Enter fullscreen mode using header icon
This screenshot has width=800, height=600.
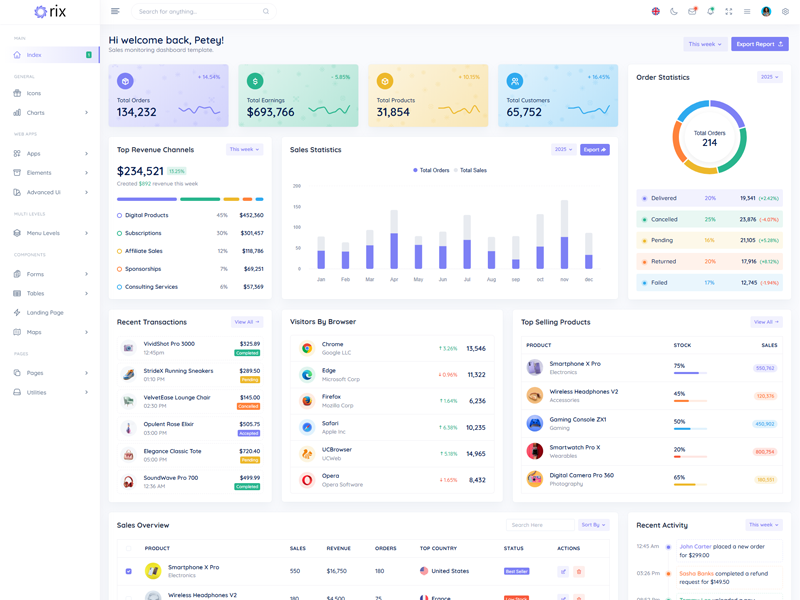coord(728,11)
